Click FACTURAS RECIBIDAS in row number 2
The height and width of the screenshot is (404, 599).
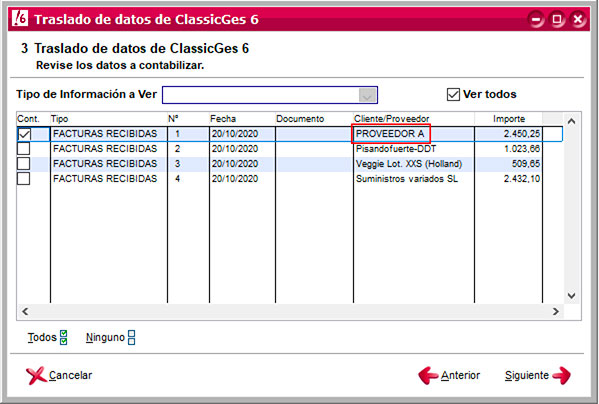(x=105, y=149)
